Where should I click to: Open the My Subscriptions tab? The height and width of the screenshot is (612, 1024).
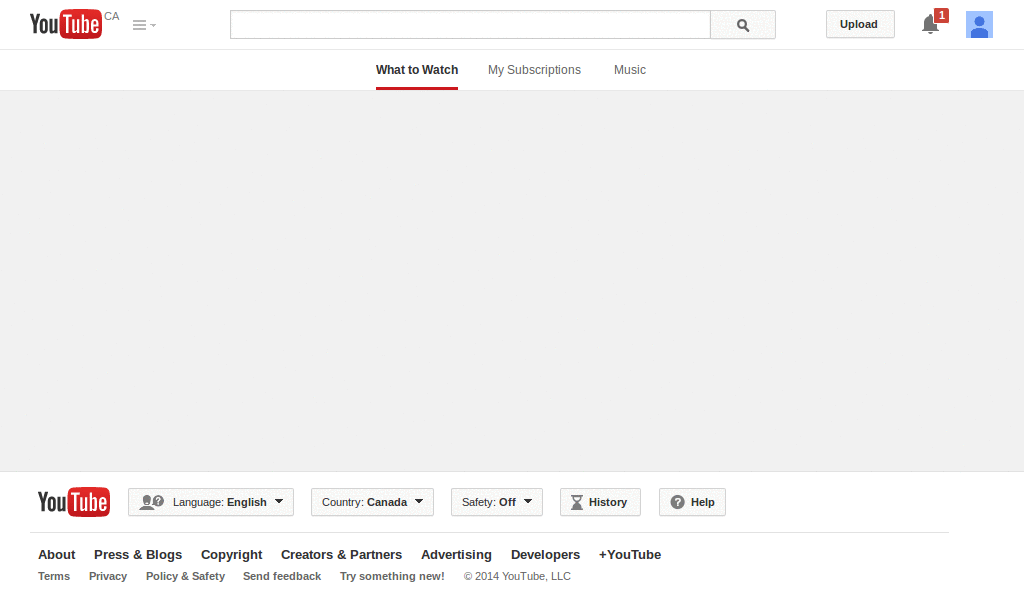534,70
